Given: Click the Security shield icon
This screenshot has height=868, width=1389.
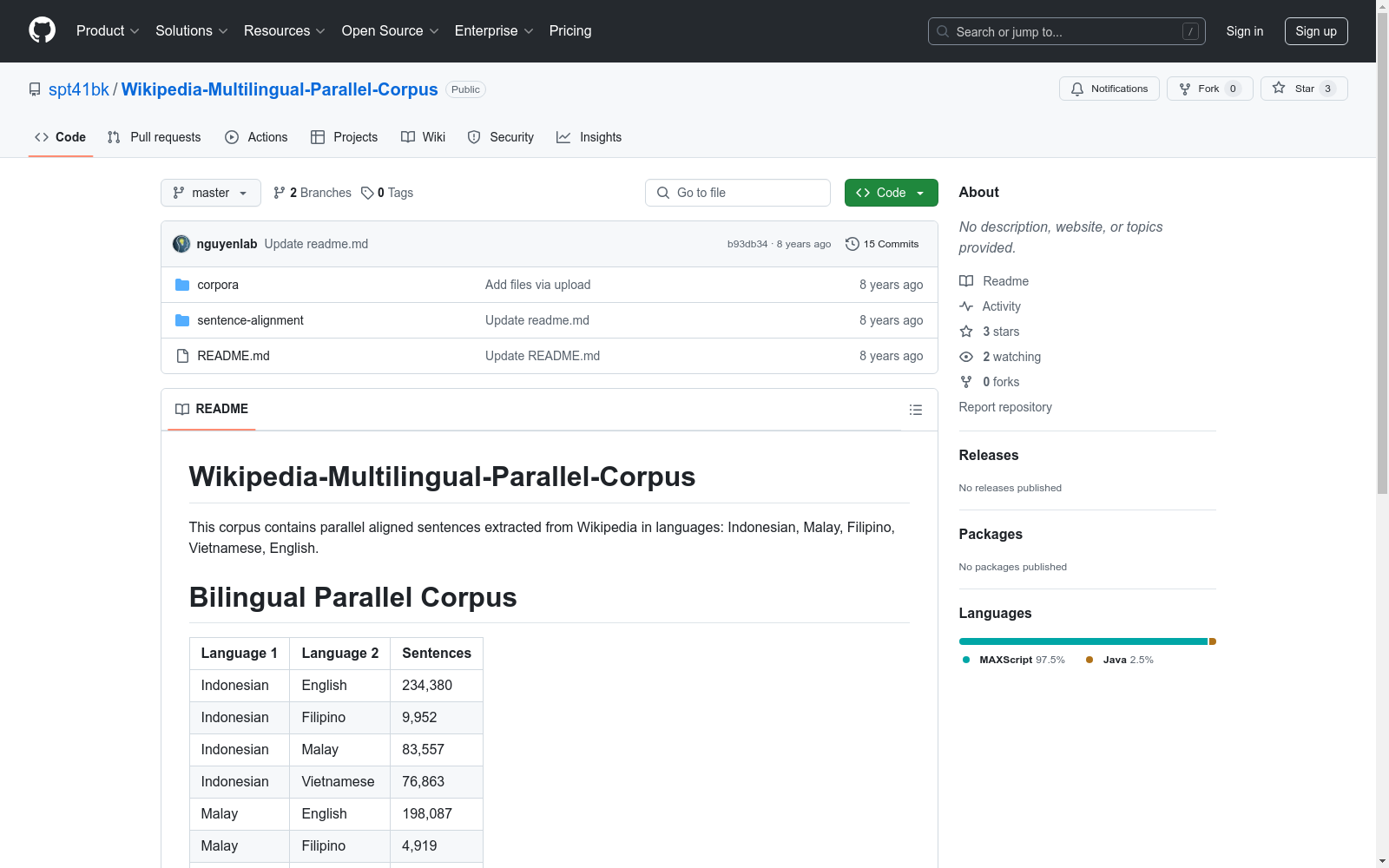Looking at the screenshot, I should click(x=474, y=137).
